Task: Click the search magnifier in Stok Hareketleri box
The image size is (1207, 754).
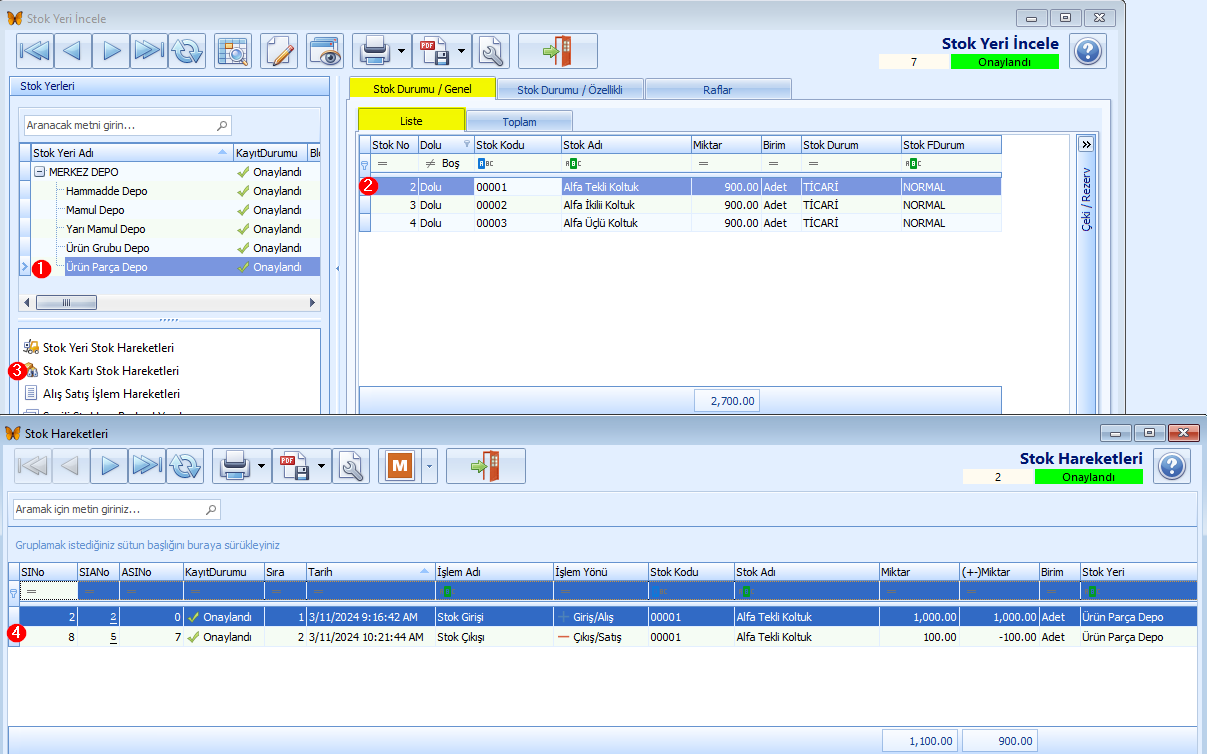Action: coord(210,509)
